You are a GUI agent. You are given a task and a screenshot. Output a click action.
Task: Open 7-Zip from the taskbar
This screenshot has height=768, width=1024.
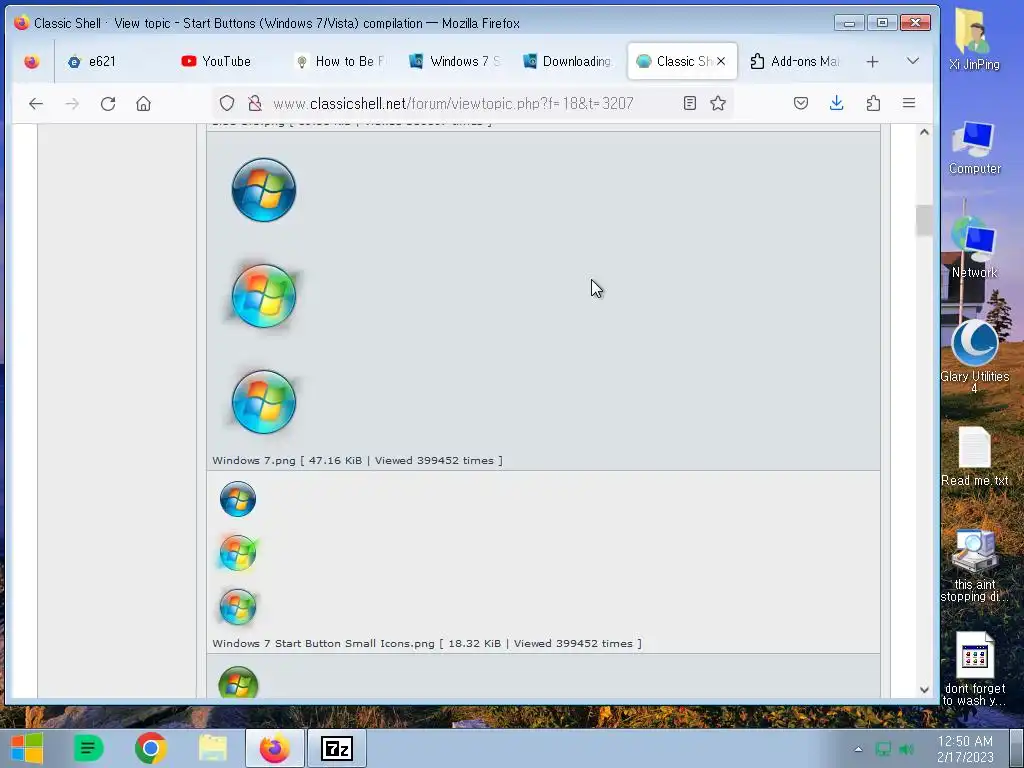point(337,748)
